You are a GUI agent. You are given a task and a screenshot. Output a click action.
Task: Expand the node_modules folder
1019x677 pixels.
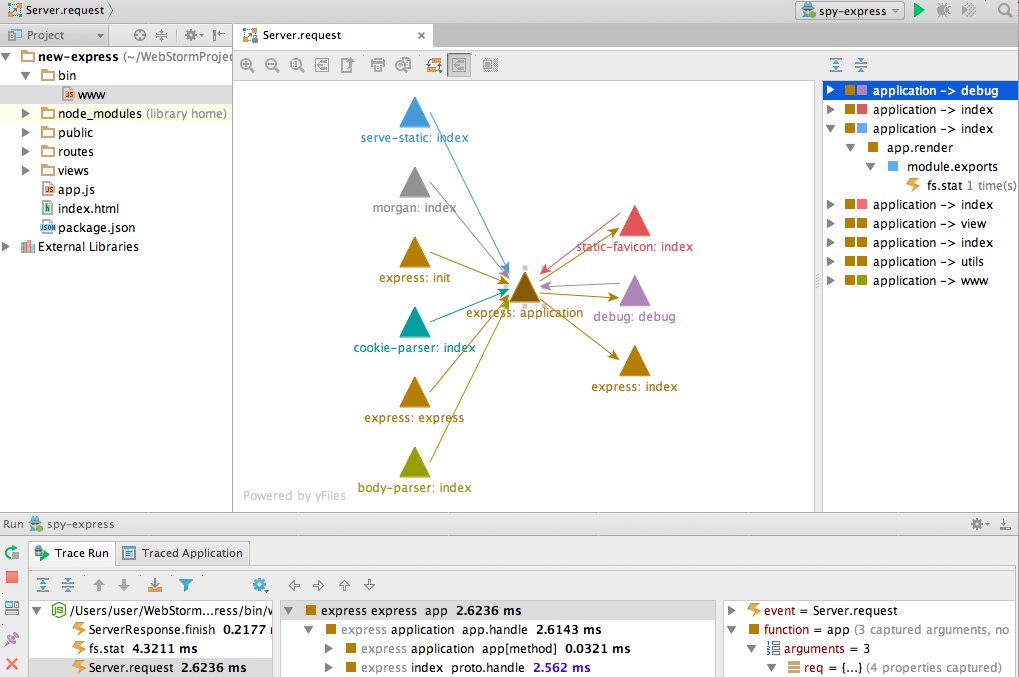point(26,114)
